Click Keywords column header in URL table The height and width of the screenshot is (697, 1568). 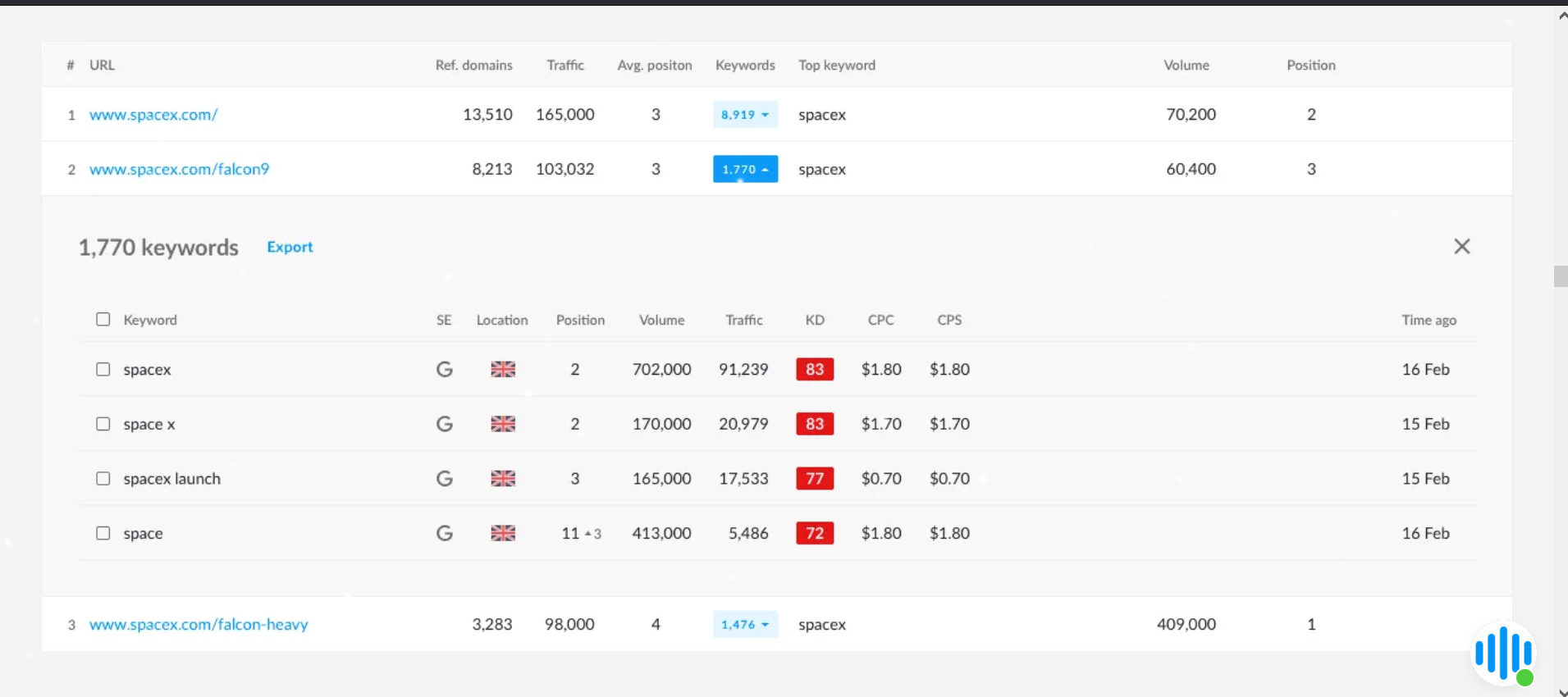(745, 65)
